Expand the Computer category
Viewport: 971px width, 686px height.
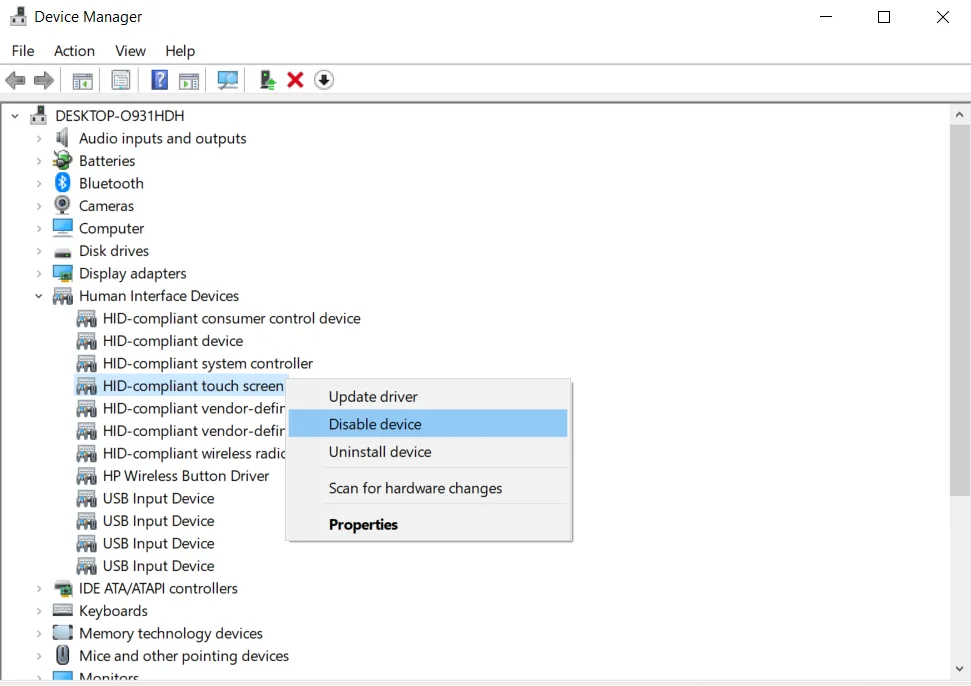(x=39, y=228)
